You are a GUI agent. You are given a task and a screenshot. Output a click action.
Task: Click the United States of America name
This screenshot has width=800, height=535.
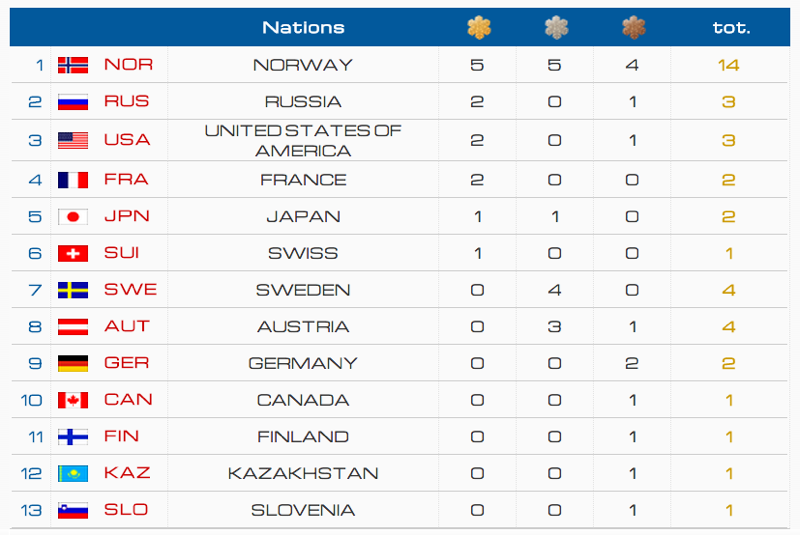[303, 141]
